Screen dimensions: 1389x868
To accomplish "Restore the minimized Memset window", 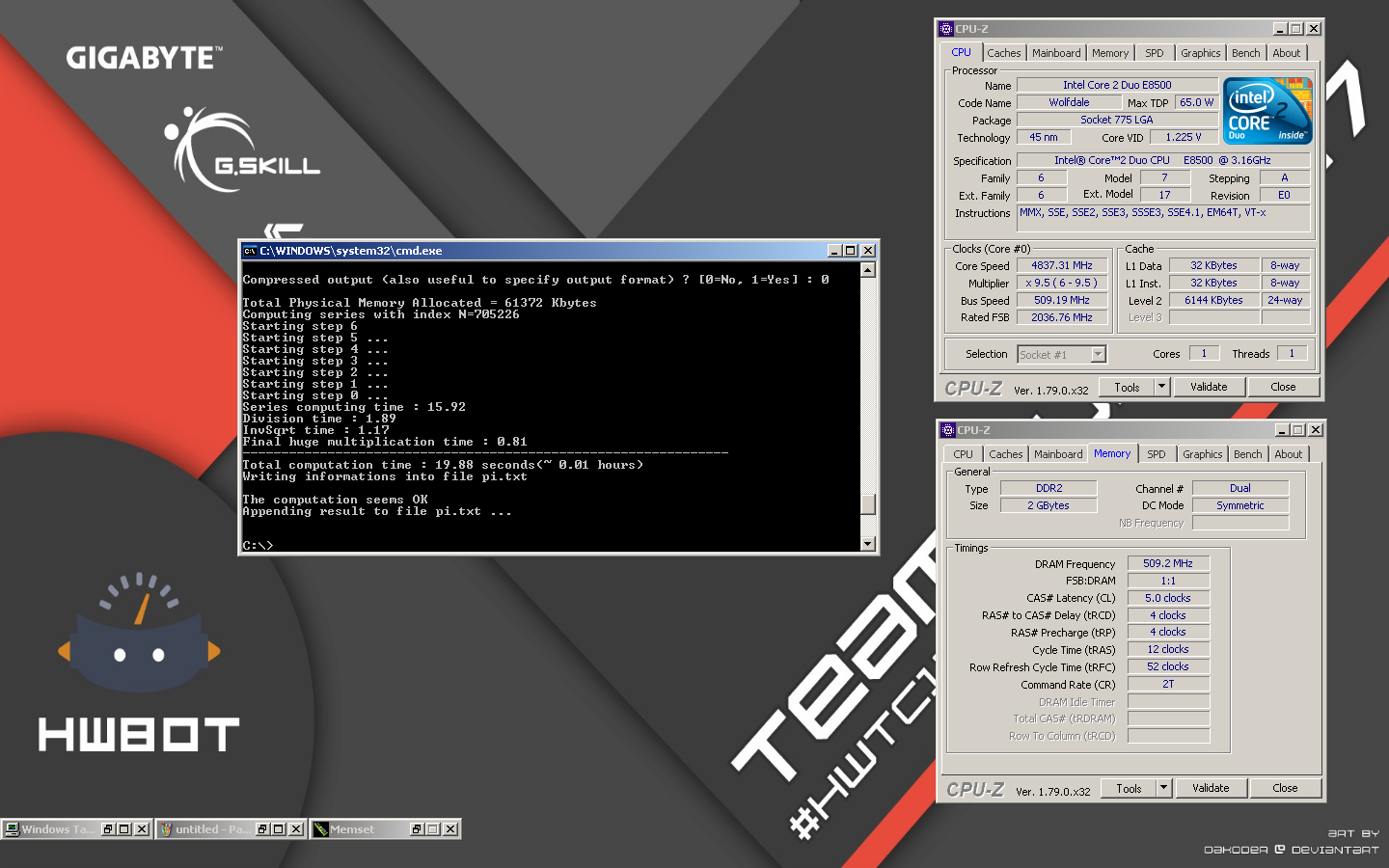I will click(x=417, y=829).
